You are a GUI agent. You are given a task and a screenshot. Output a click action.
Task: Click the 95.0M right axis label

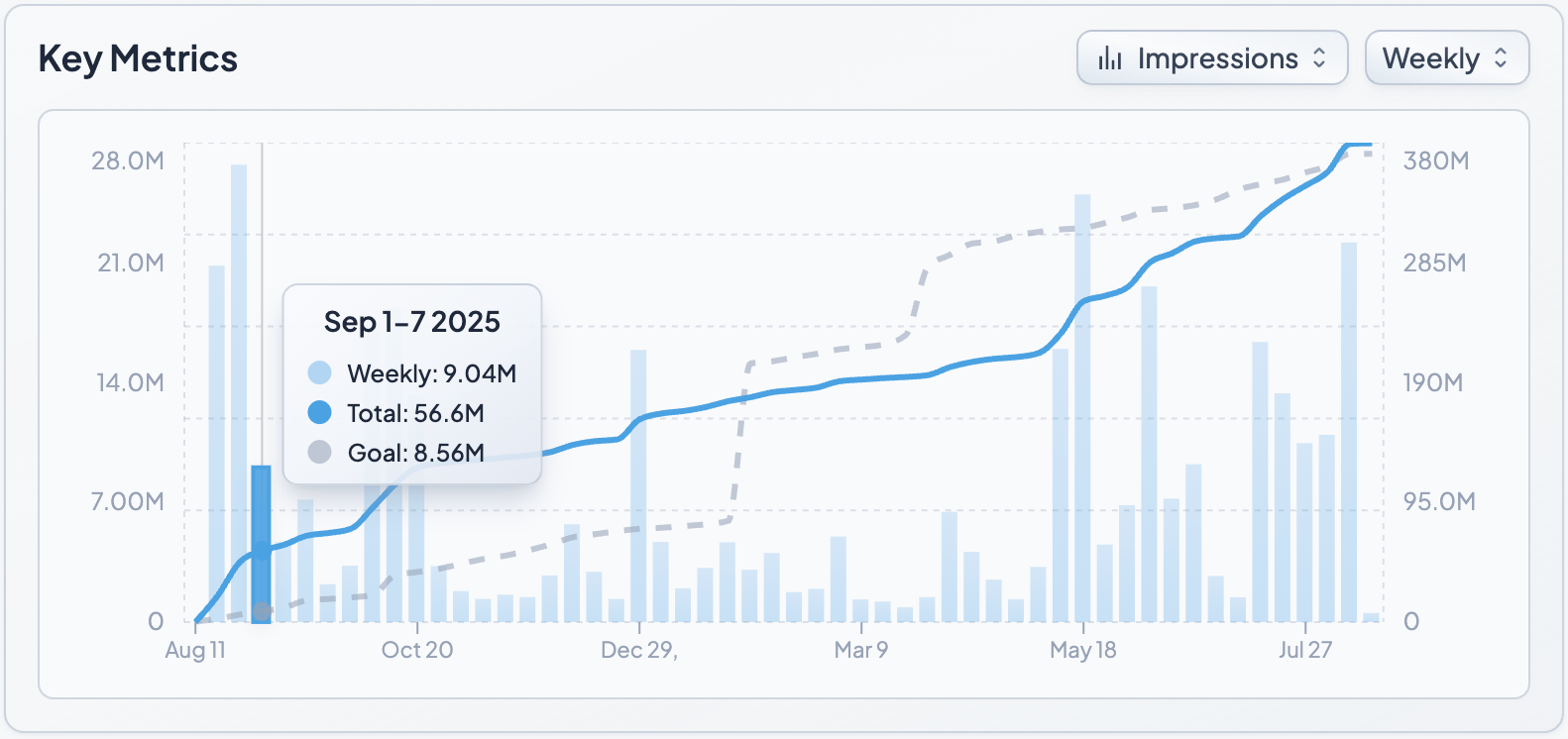pyautogui.click(x=1439, y=501)
